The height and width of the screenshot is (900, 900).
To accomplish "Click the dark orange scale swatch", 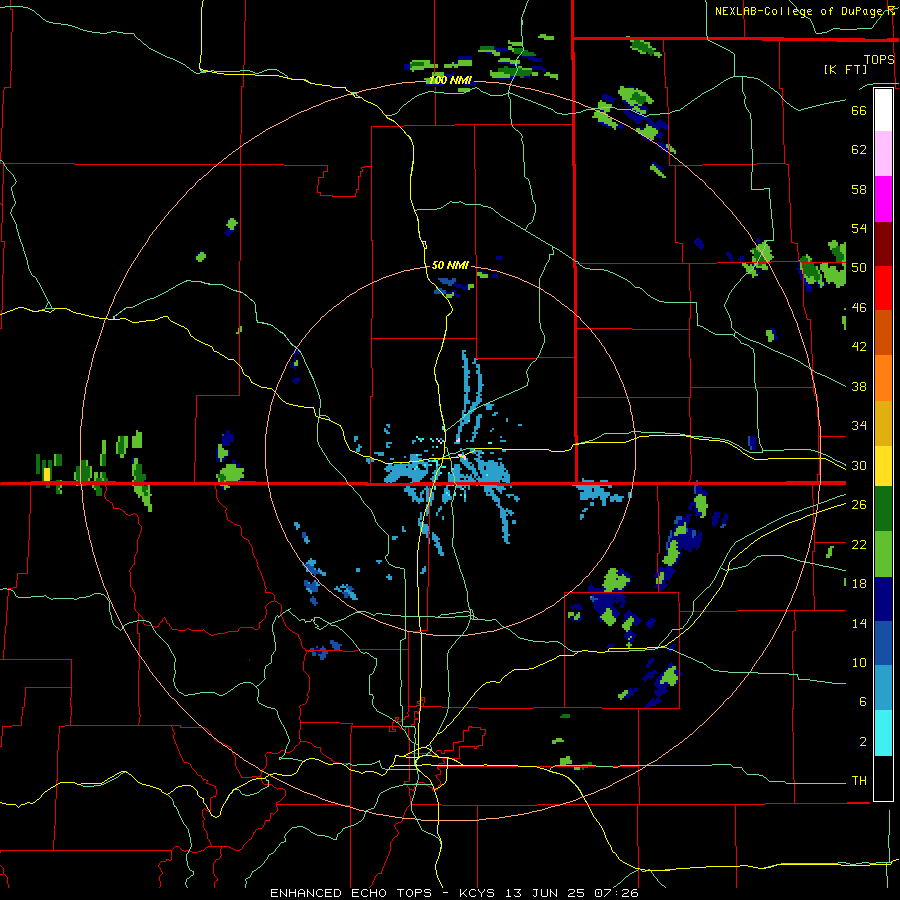I will tap(883, 333).
